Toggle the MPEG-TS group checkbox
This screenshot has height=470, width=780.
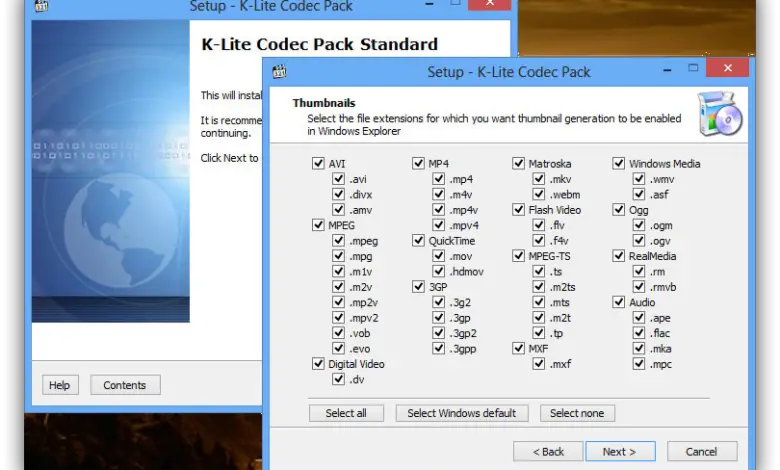click(x=518, y=256)
